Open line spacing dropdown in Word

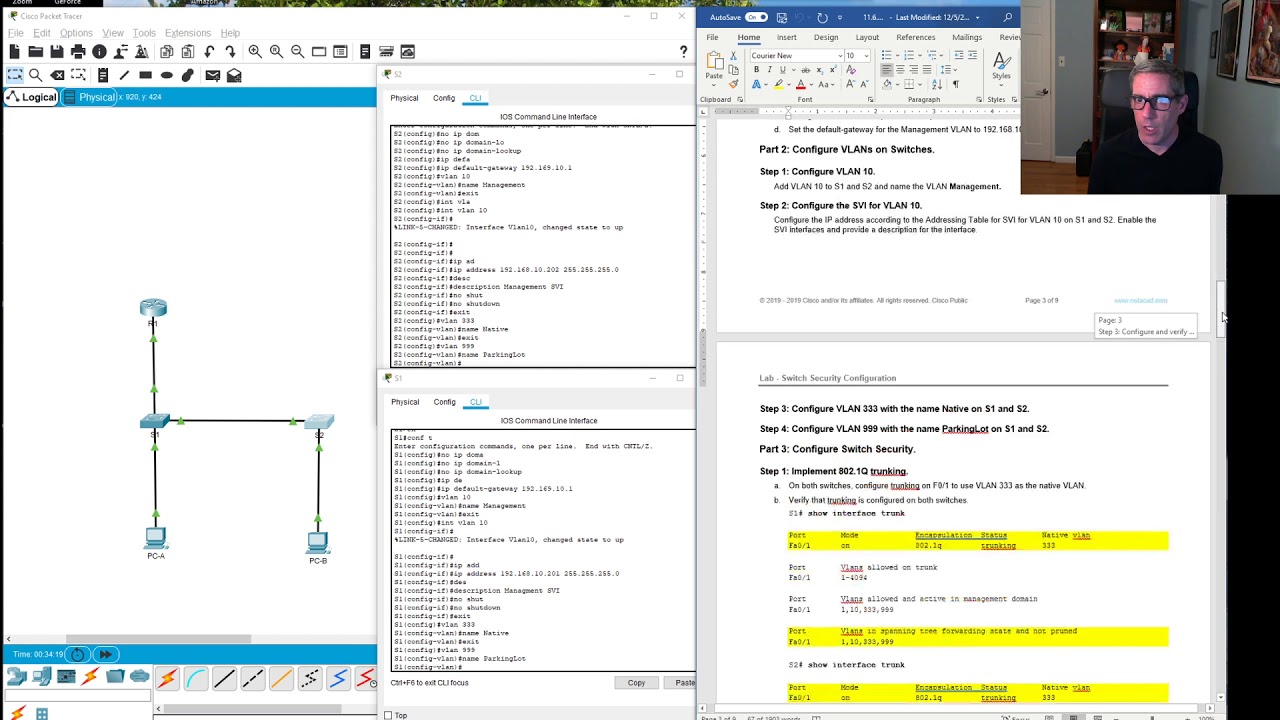click(x=955, y=70)
